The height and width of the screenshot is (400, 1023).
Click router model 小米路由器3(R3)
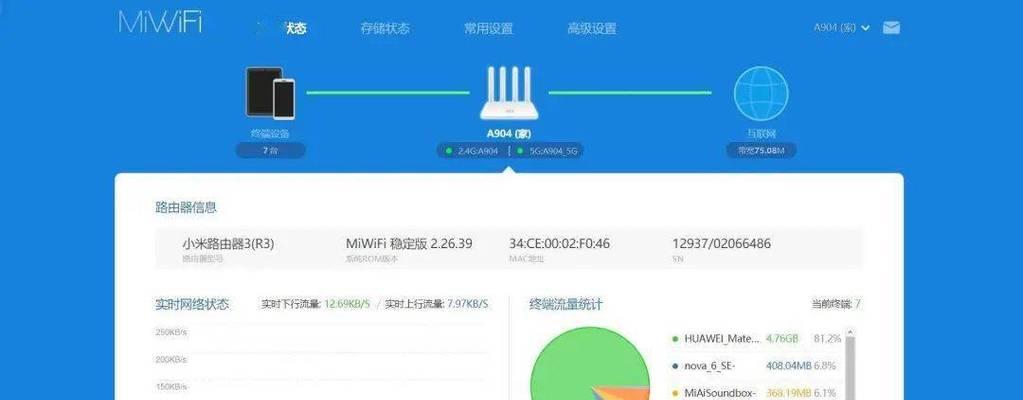click(228, 244)
